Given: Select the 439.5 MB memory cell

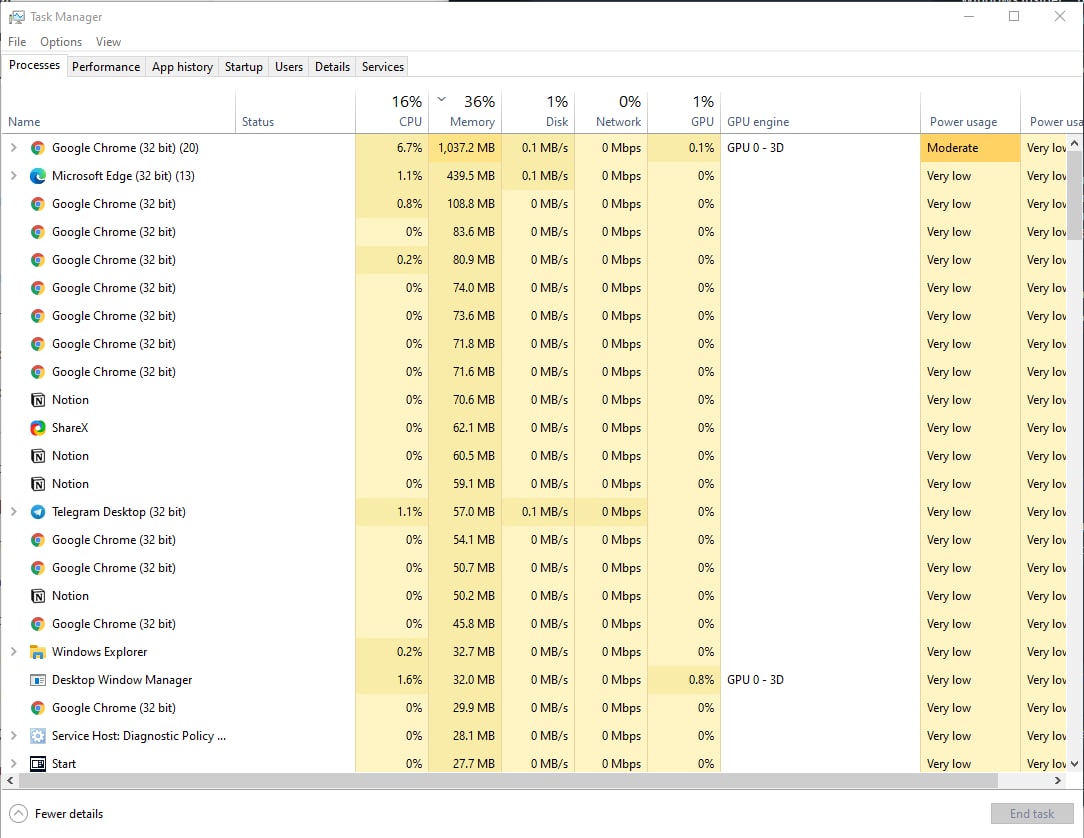Looking at the screenshot, I should (465, 176).
